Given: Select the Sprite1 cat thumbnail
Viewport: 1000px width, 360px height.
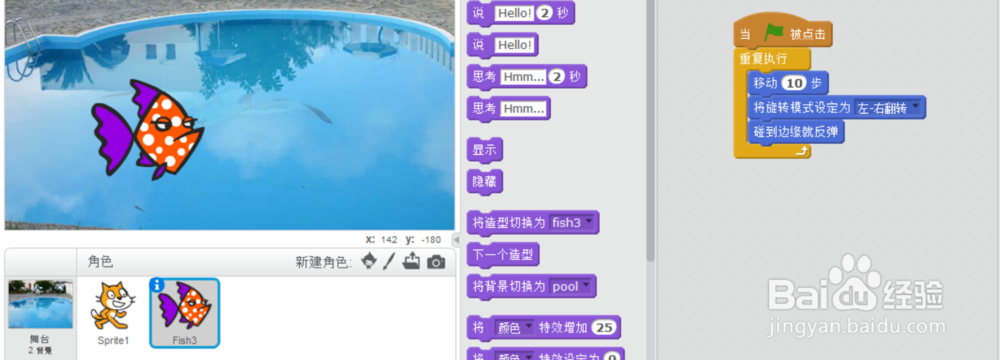Looking at the screenshot, I should [113, 313].
